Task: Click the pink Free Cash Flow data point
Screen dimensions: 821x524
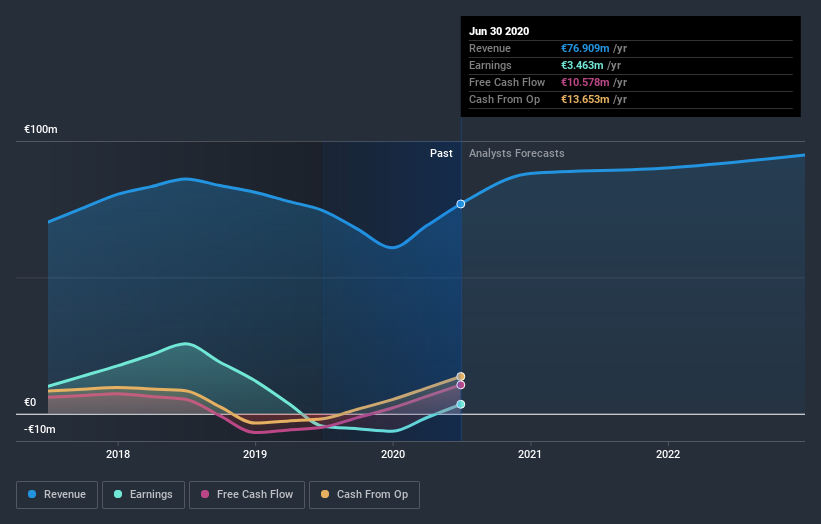Action: 461,385
